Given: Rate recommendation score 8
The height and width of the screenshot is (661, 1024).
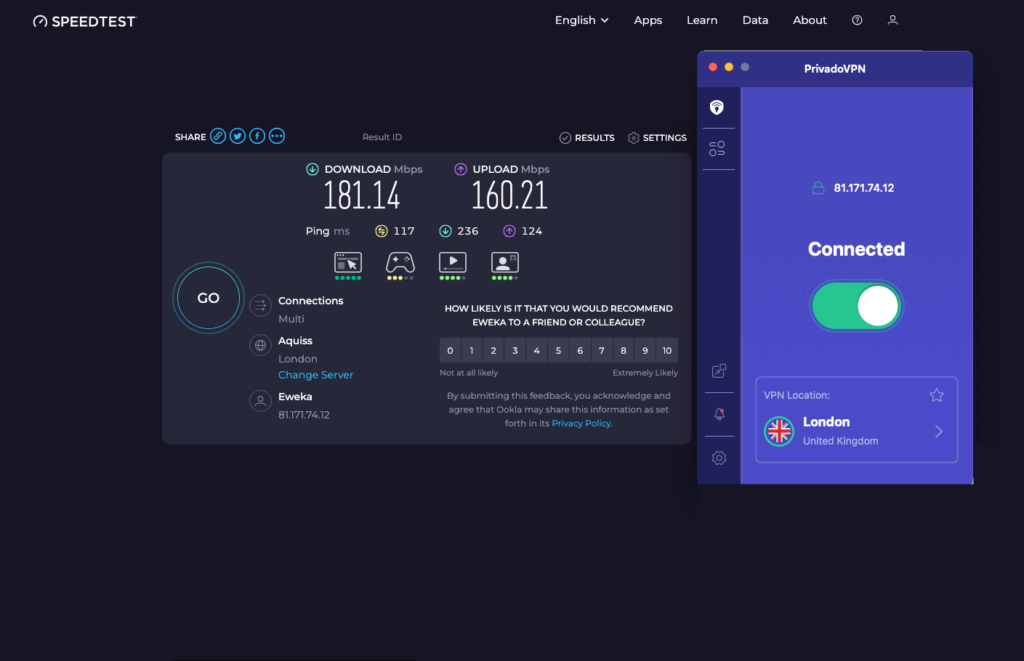Looking at the screenshot, I should 623,351.
